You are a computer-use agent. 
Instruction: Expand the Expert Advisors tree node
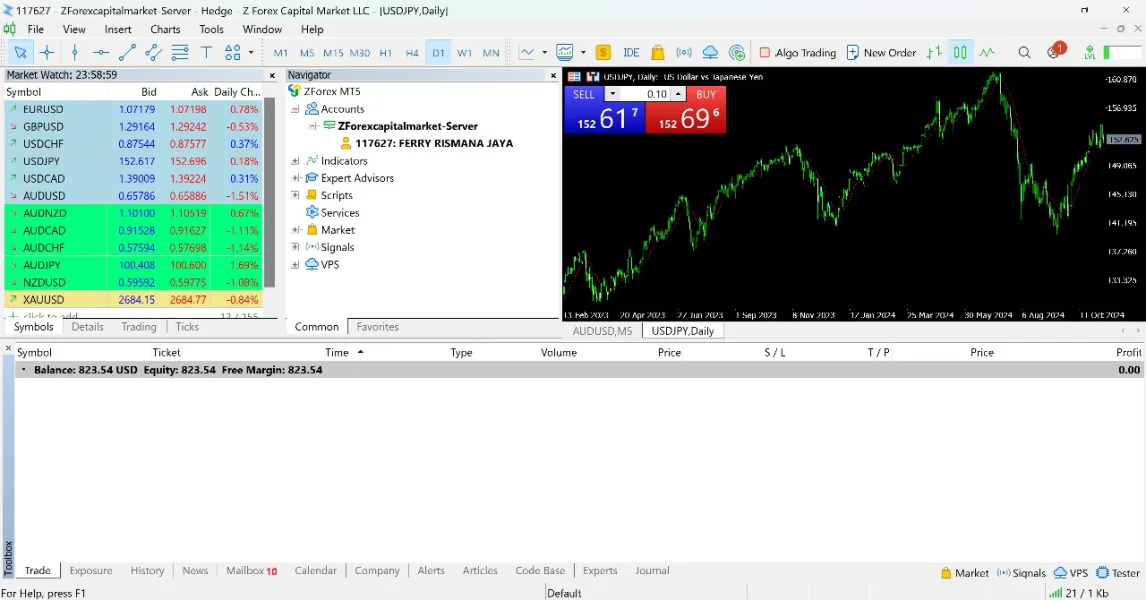point(295,178)
